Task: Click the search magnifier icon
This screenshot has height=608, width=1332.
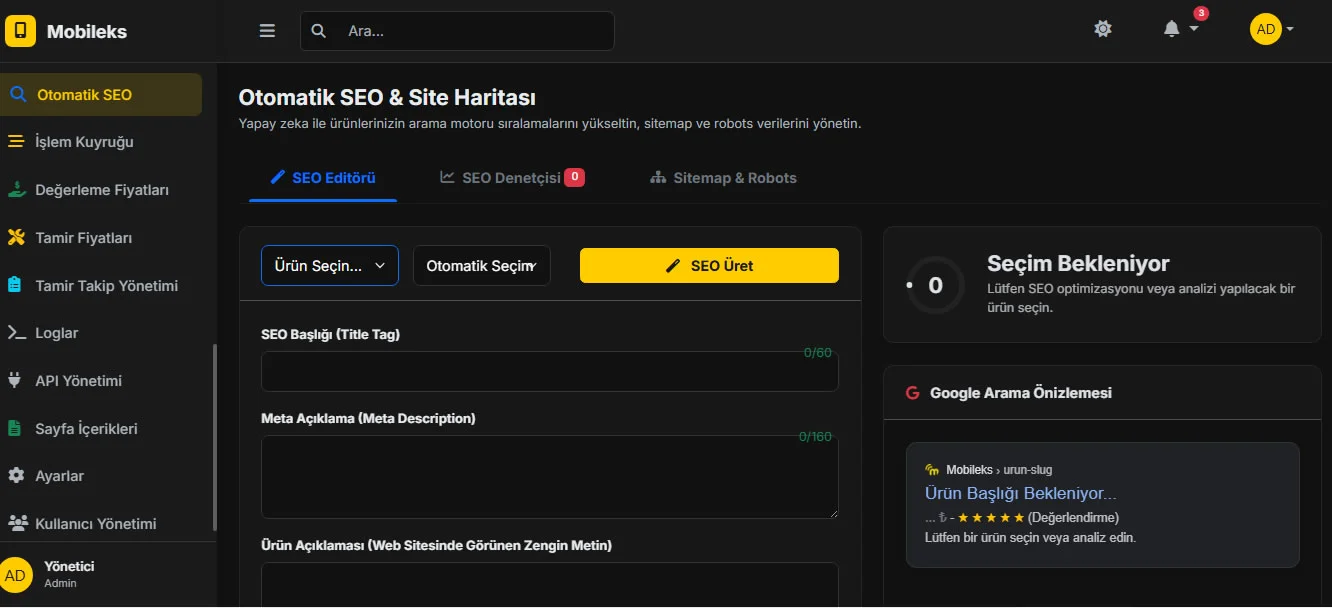Action: [x=319, y=31]
